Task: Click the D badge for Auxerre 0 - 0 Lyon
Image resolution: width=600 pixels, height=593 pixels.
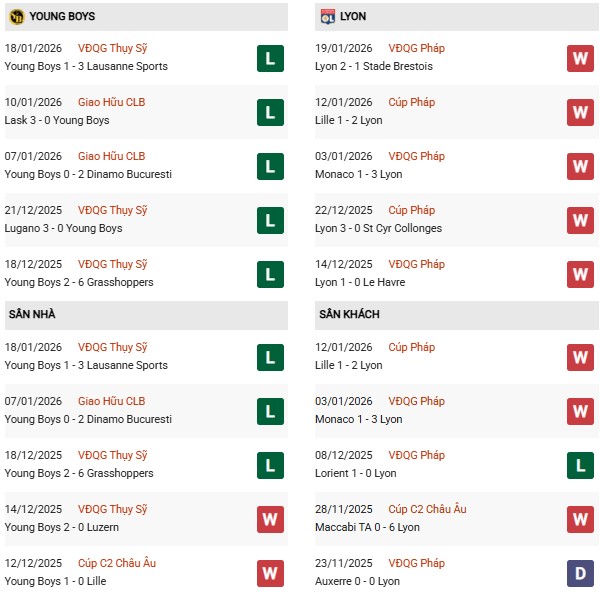Action: pos(580,573)
